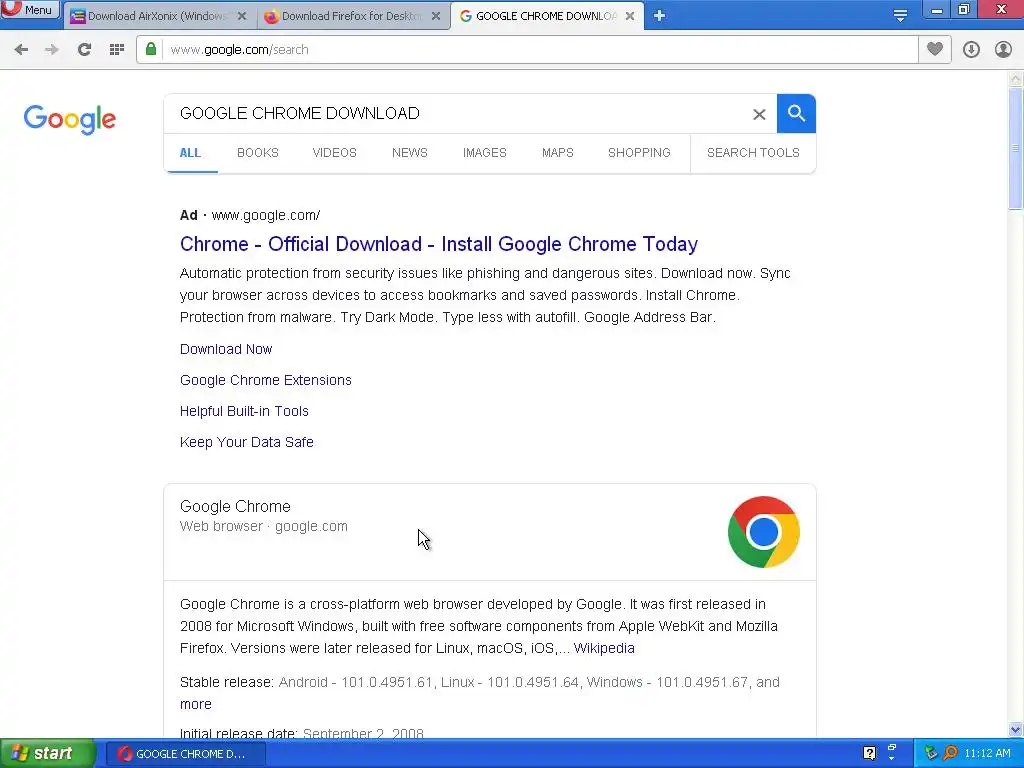Minimize the Opera window
The width and height of the screenshot is (1024, 768).
coord(936,10)
